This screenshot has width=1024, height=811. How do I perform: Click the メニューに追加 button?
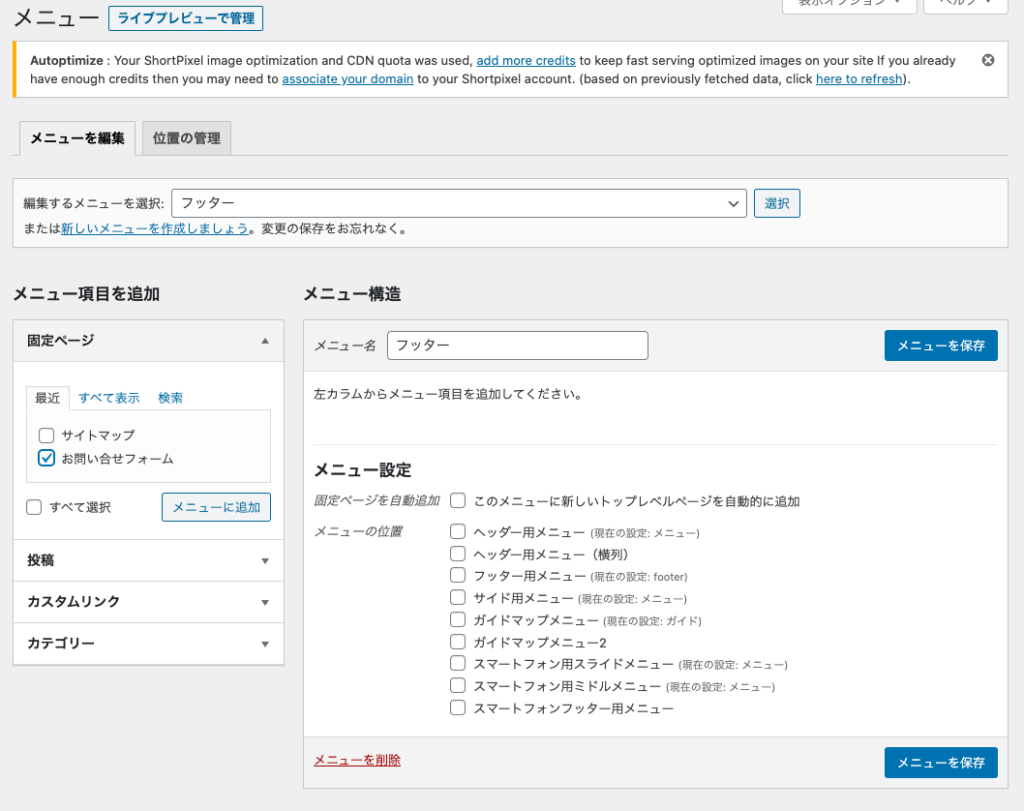(x=216, y=507)
